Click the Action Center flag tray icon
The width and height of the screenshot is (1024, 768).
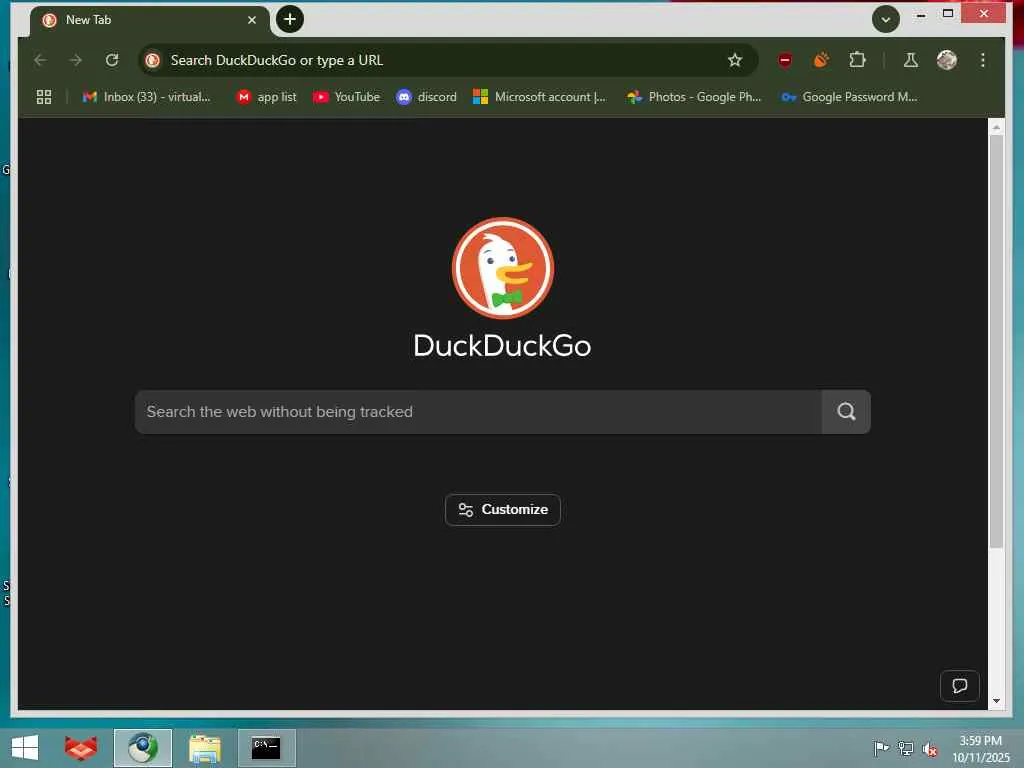[x=880, y=748]
